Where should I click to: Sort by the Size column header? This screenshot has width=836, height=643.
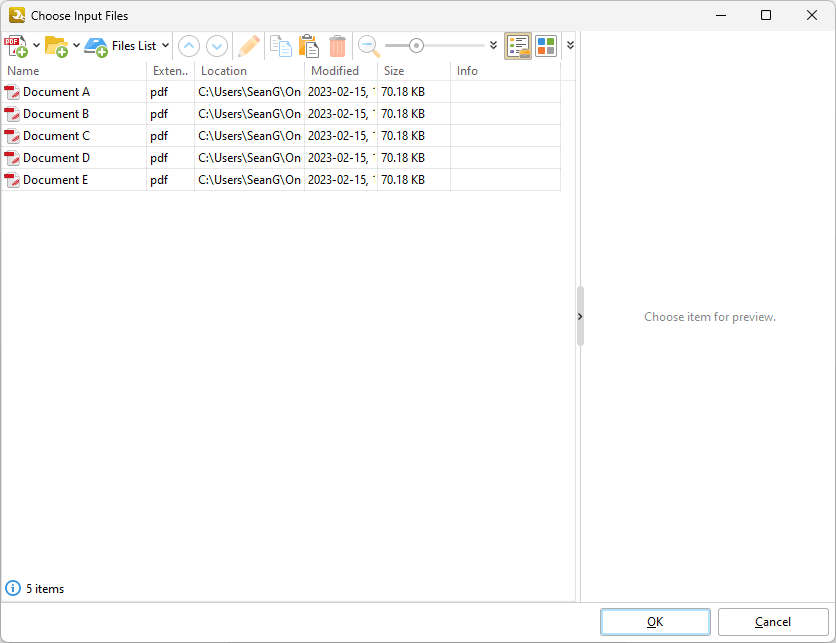pos(414,71)
